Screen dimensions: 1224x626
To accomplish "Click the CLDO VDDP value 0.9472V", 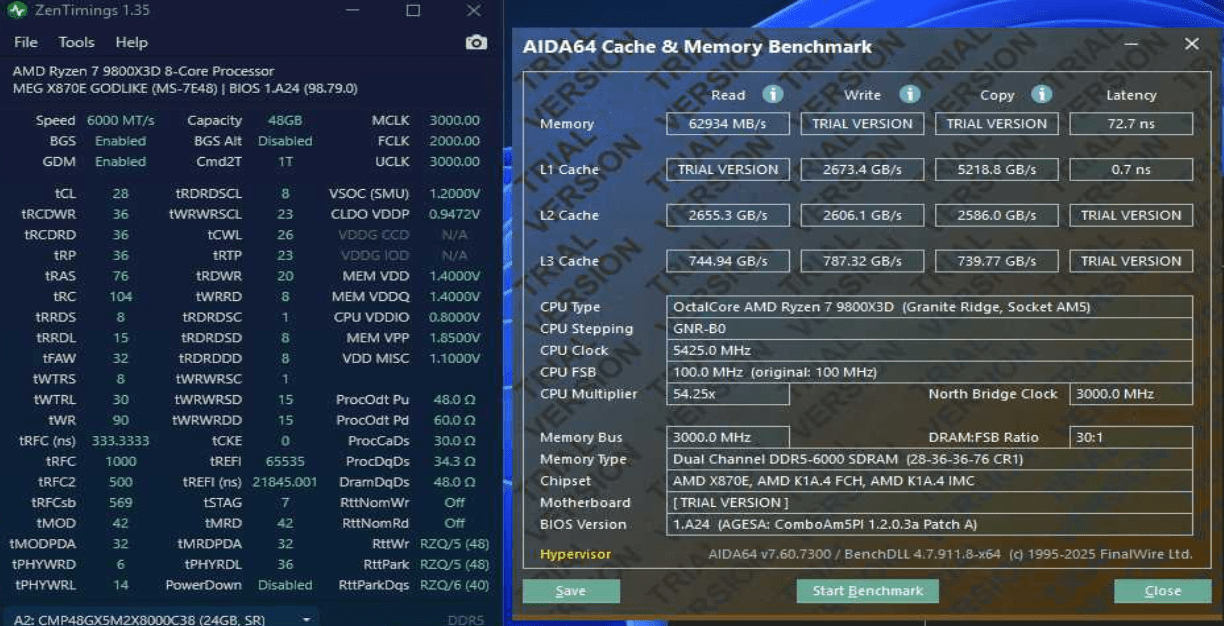I will [x=455, y=214].
